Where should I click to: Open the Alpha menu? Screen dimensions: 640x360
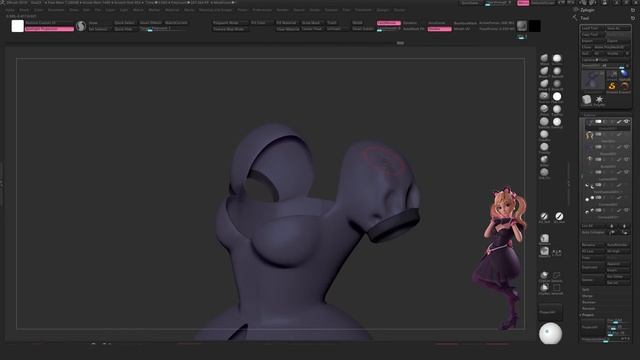pos(10,10)
